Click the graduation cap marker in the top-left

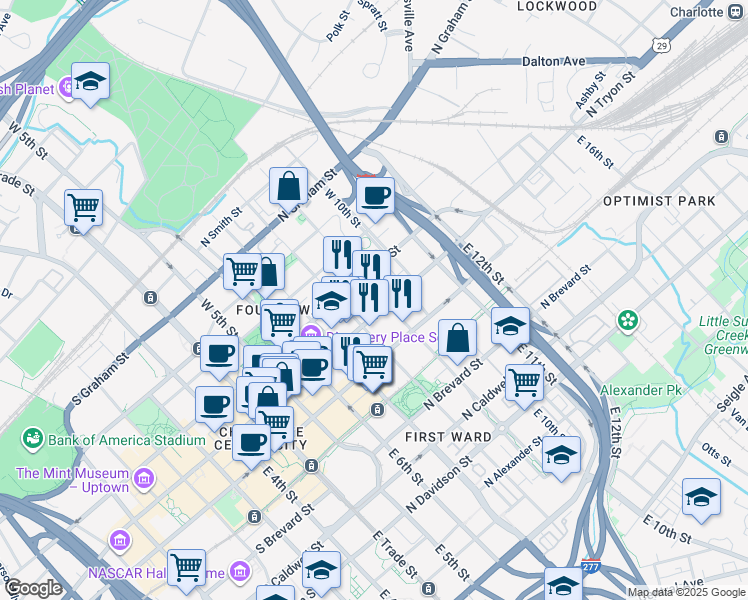click(90, 81)
